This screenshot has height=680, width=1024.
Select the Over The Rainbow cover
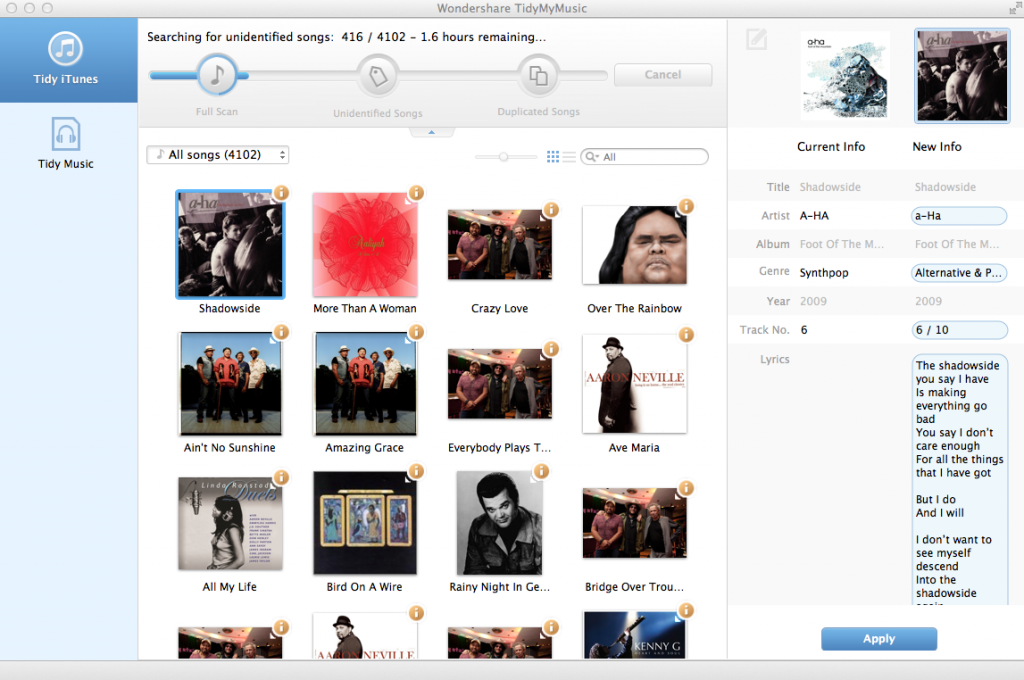click(x=635, y=245)
